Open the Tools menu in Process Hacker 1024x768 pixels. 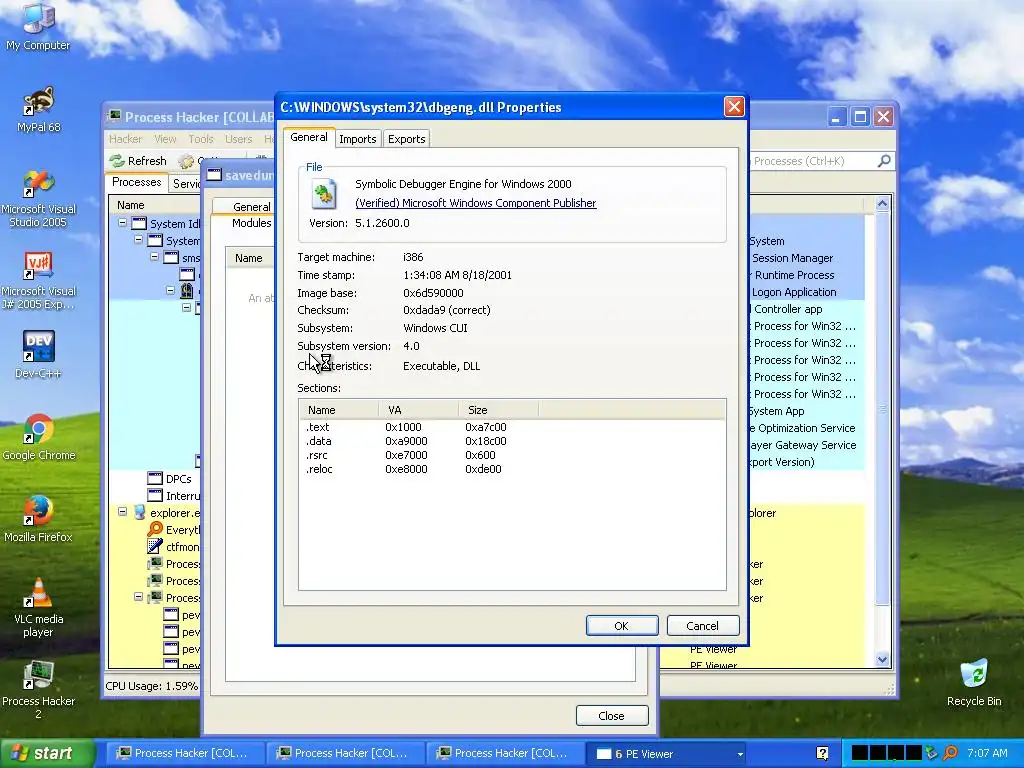click(201, 139)
